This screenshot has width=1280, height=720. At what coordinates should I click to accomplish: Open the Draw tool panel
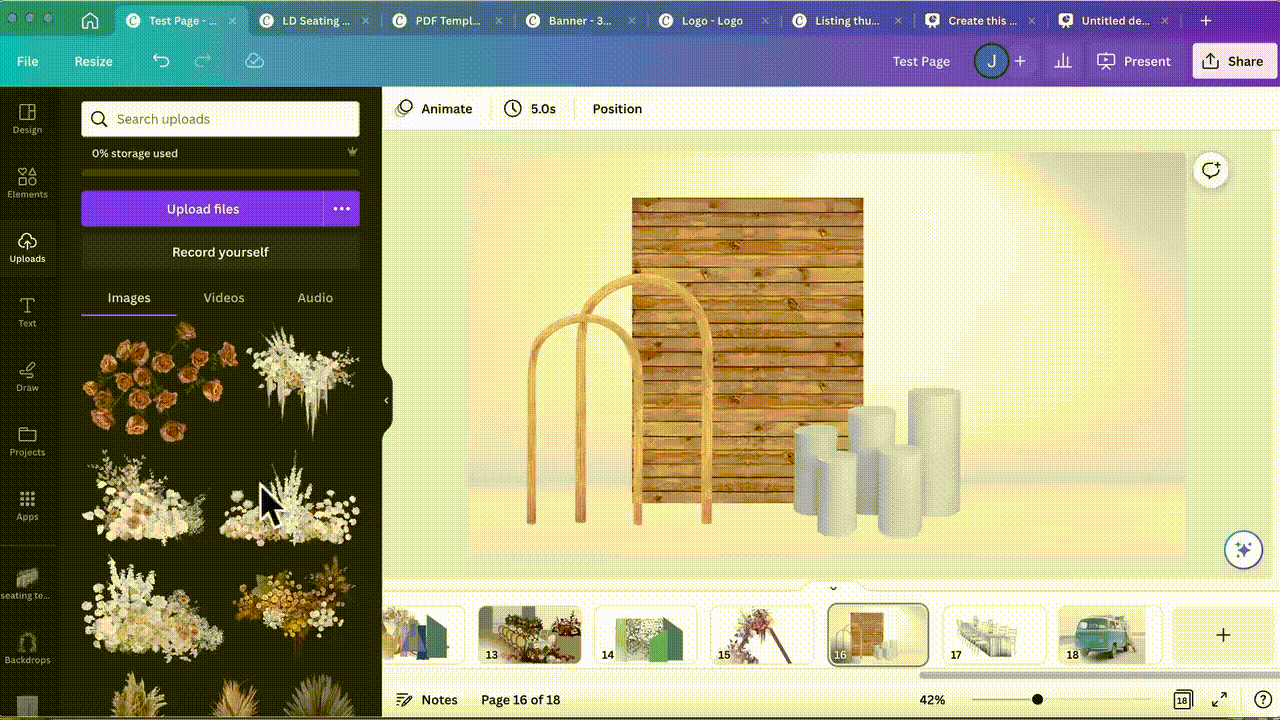click(x=27, y=376)
